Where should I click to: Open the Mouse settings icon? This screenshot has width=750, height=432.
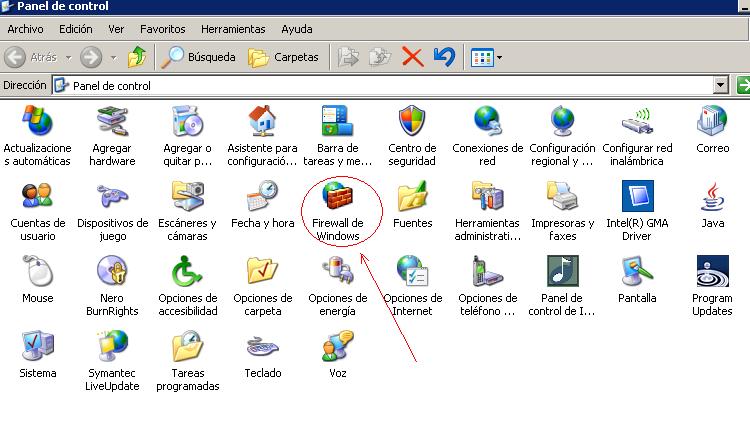pyautogui.click(x=37, y=271)
